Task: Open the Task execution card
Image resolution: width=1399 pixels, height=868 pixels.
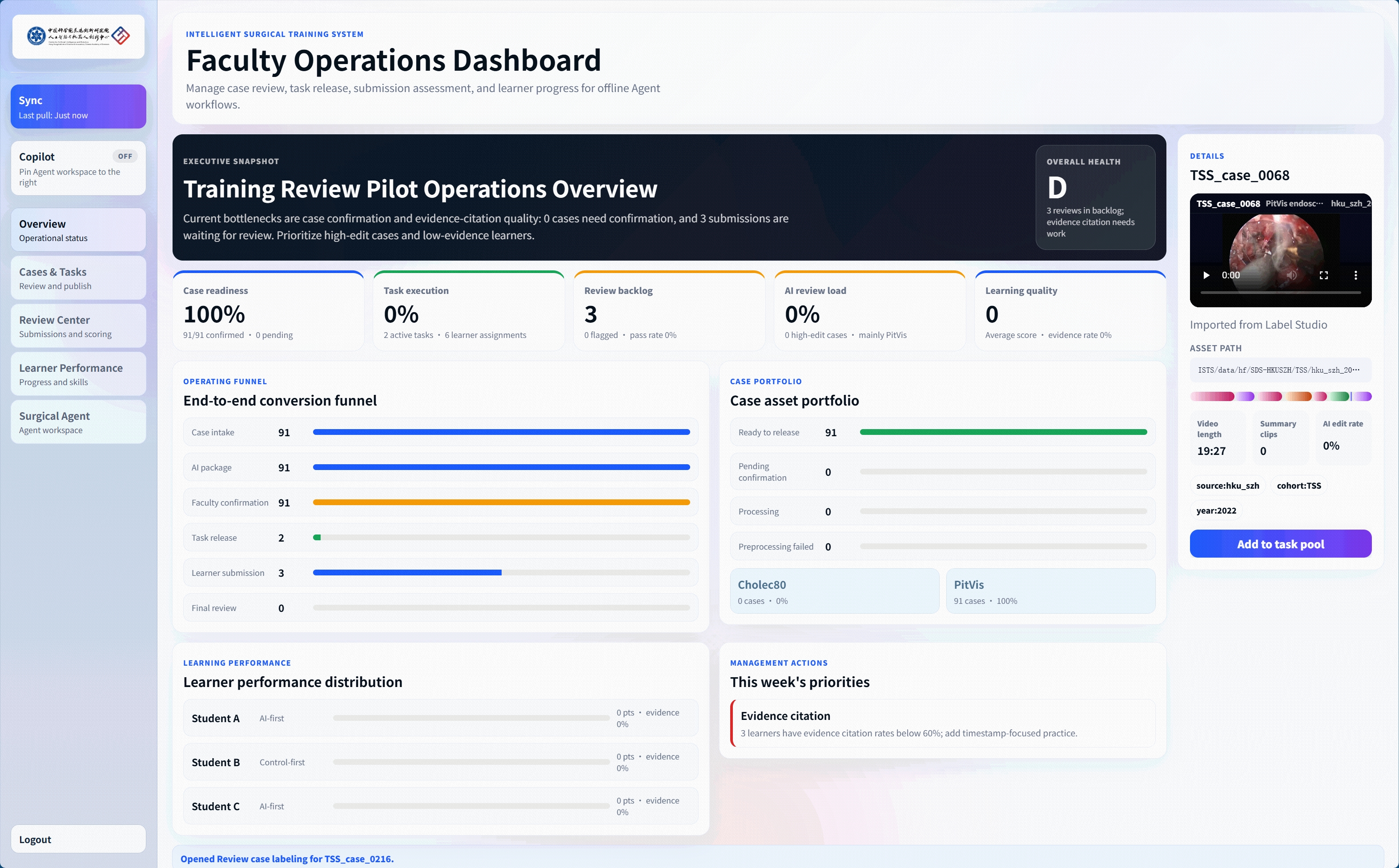Action: (x=468, y=310)
